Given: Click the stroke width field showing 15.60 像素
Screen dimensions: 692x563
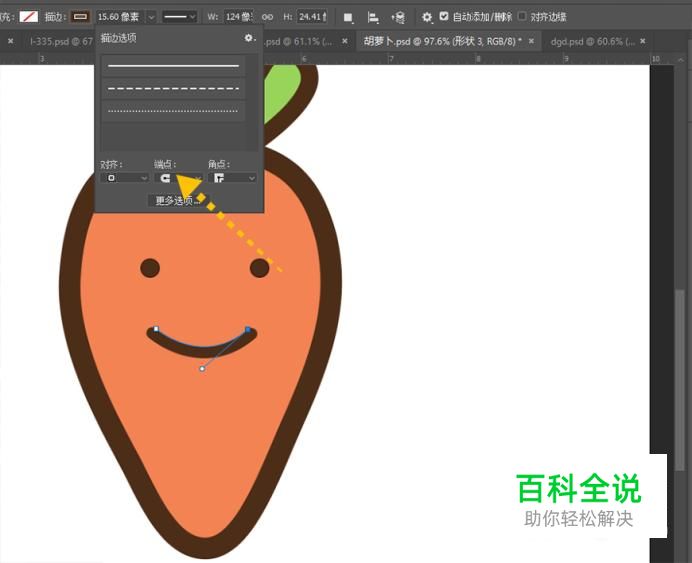Looking at the screenshot, I should 118,17.
